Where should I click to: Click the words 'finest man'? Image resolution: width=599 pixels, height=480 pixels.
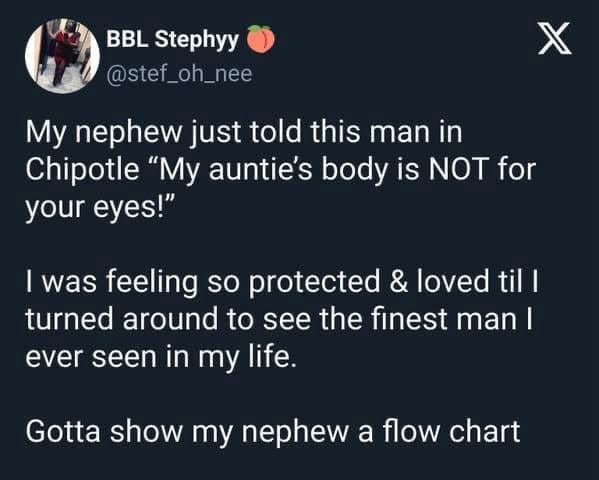click(x=445, y=319)
